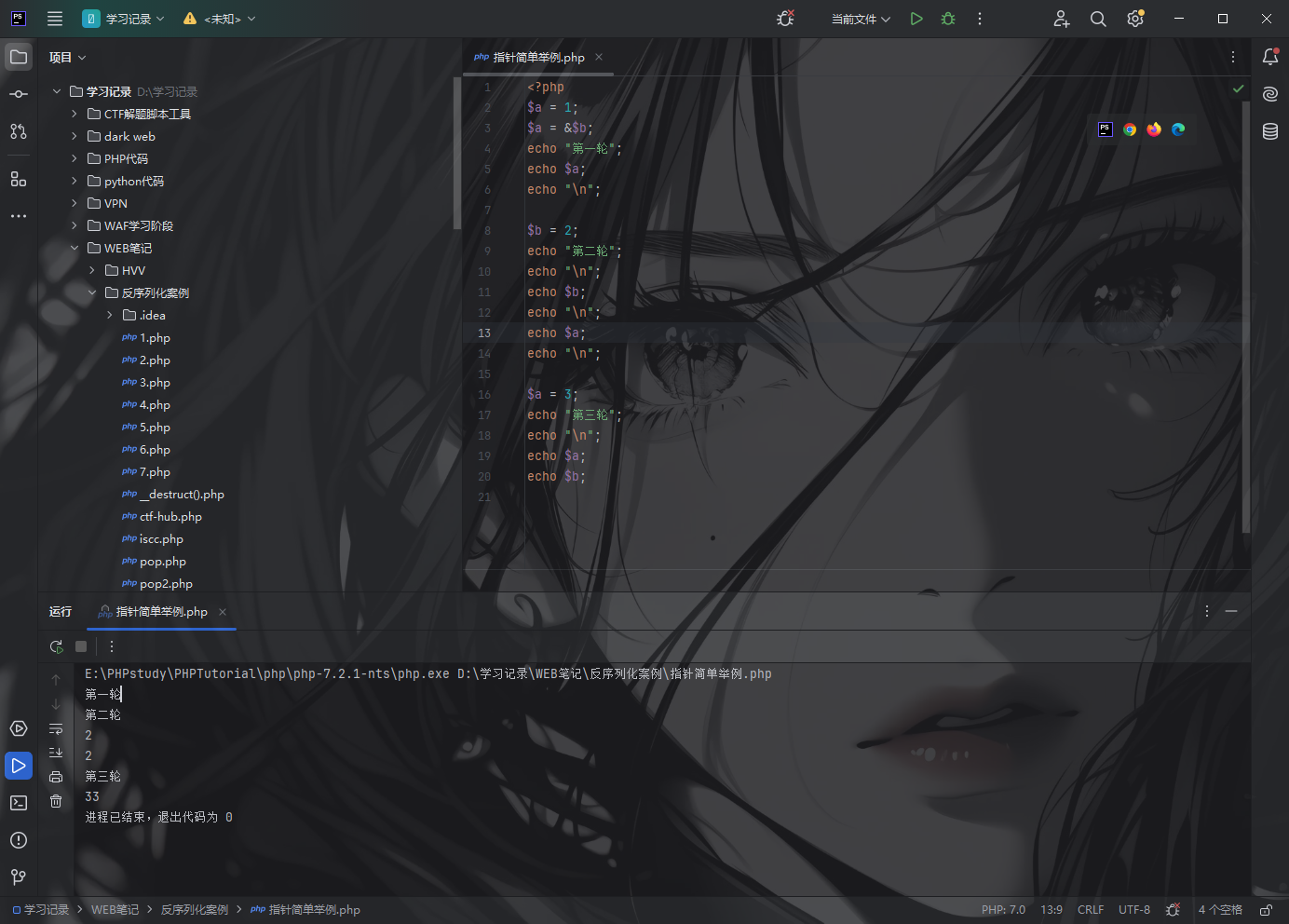This screenshot has width=1289, height=924.
Task: Open IDE settings gear icon
Action: tap(1135, 19)
